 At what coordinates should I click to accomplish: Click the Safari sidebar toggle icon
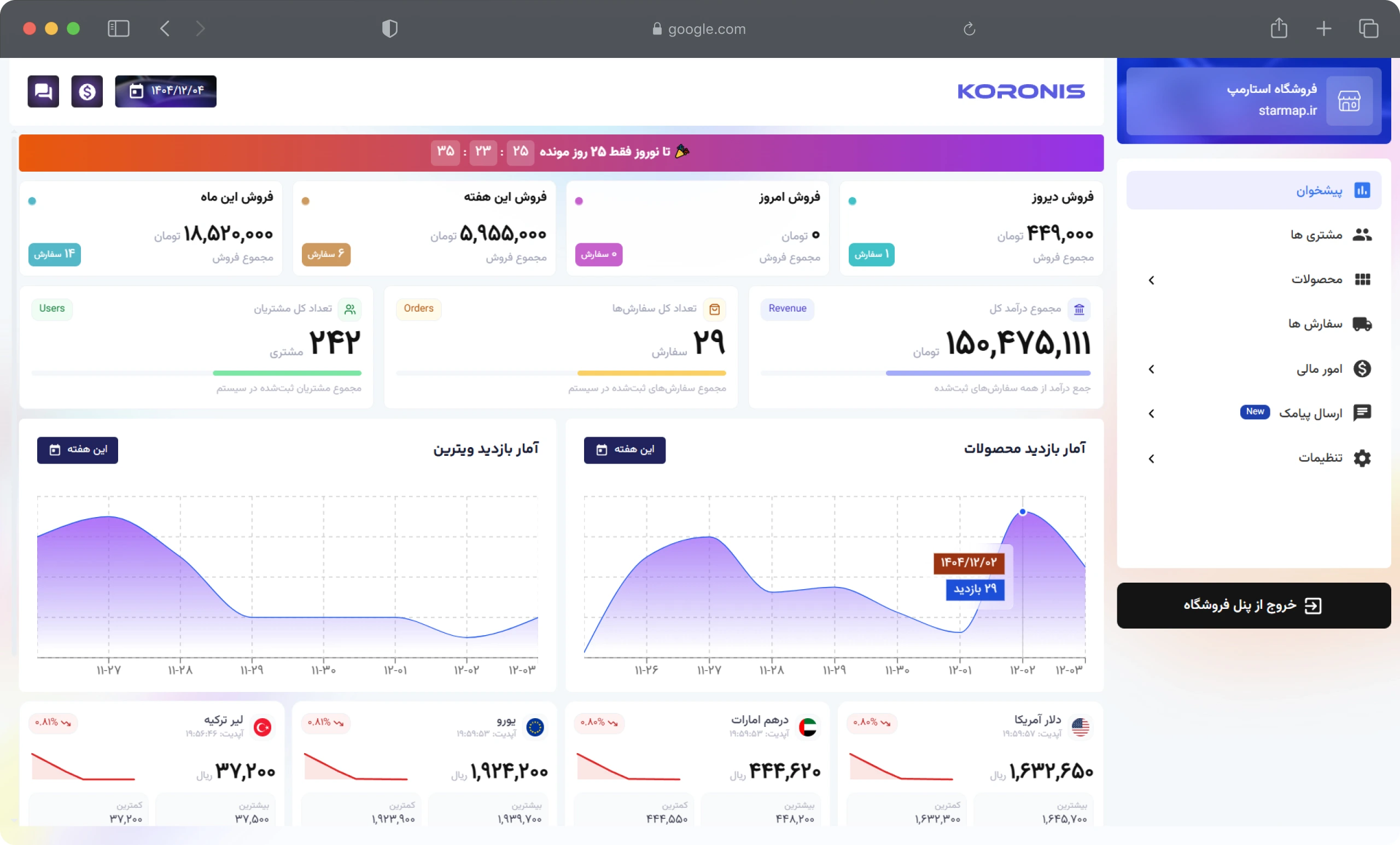click(x=118, y=28)
